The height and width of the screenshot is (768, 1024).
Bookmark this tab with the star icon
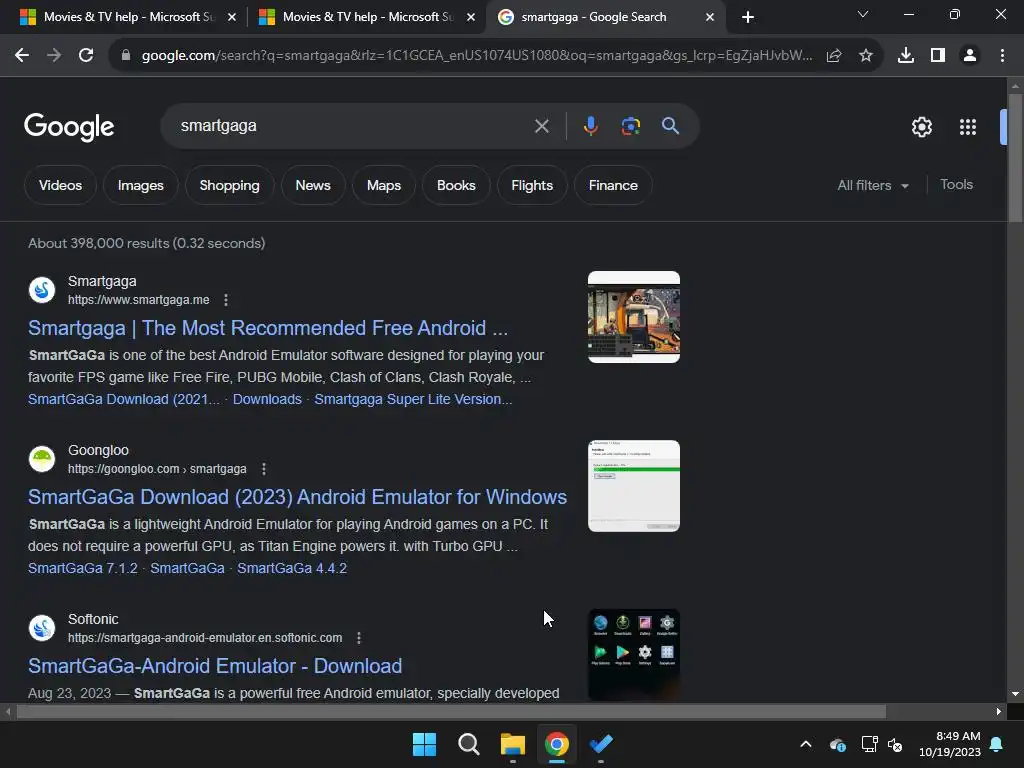(866, 56)
